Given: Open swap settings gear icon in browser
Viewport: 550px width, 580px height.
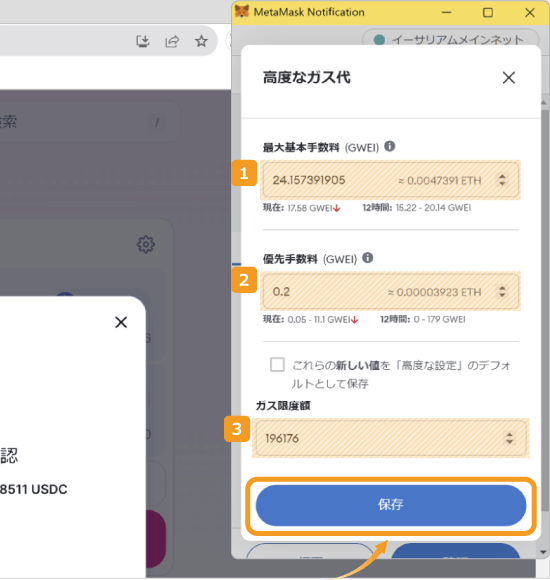Looking at the screenshot, I should point(146,244).
